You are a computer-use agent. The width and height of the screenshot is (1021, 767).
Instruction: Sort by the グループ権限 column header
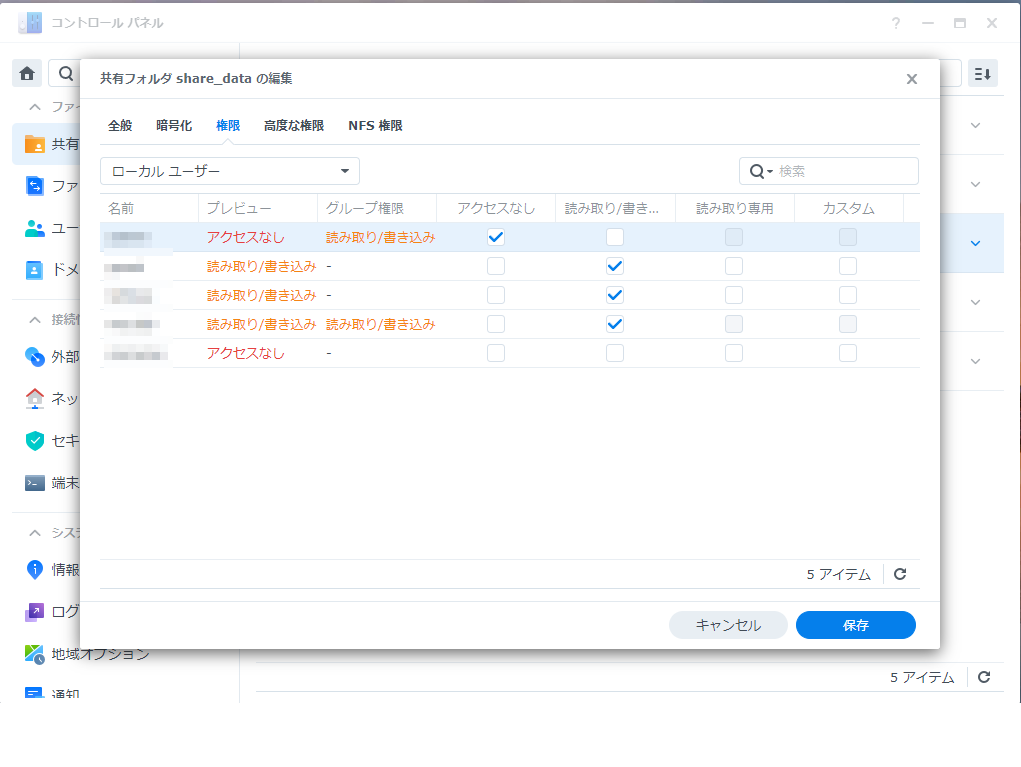pos(376,208)
